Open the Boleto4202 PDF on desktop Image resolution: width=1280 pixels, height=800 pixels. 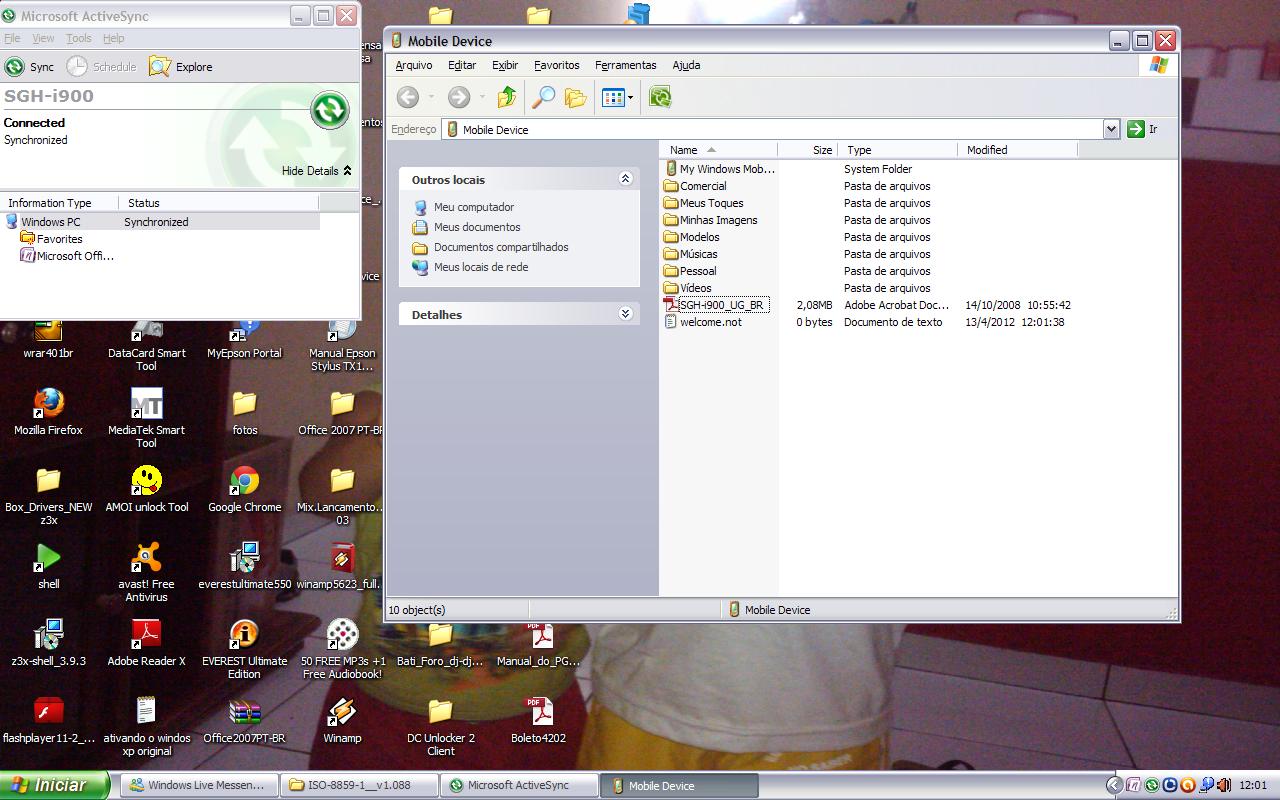tap(539, 720)
